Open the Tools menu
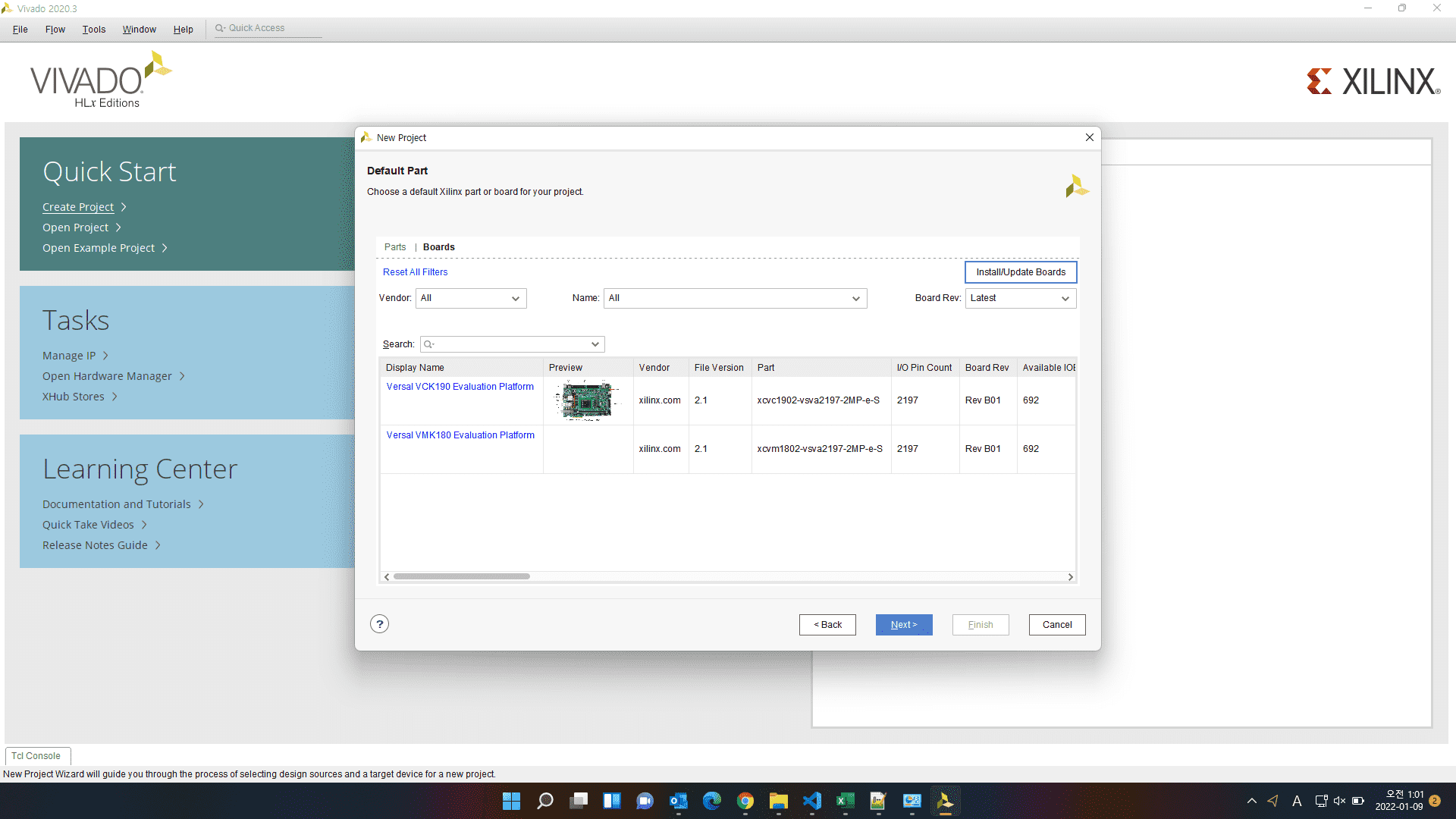This screenshot has width=1456, height=819. (94, 30)
